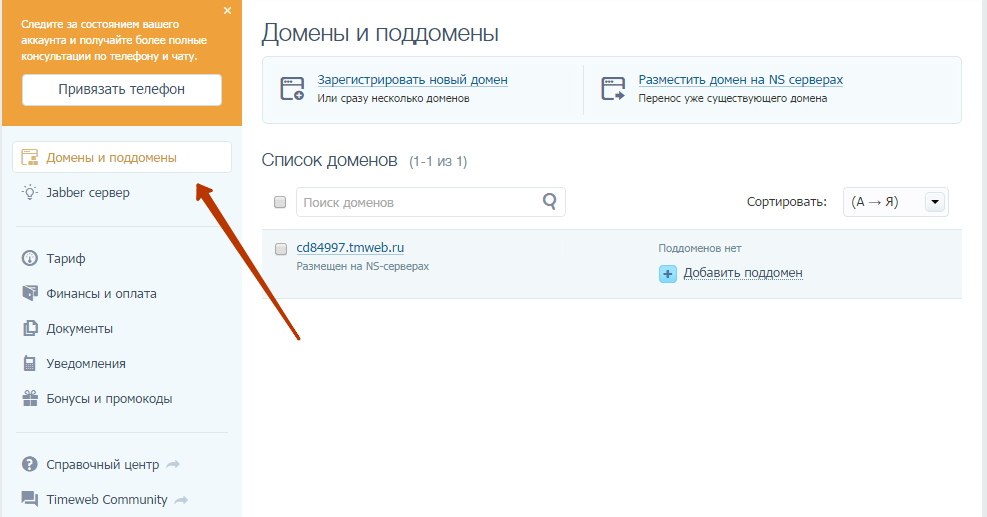Click the Тариф sidebar icon
The width and height of the screenshot is (987, 517).
coord(30,259)
